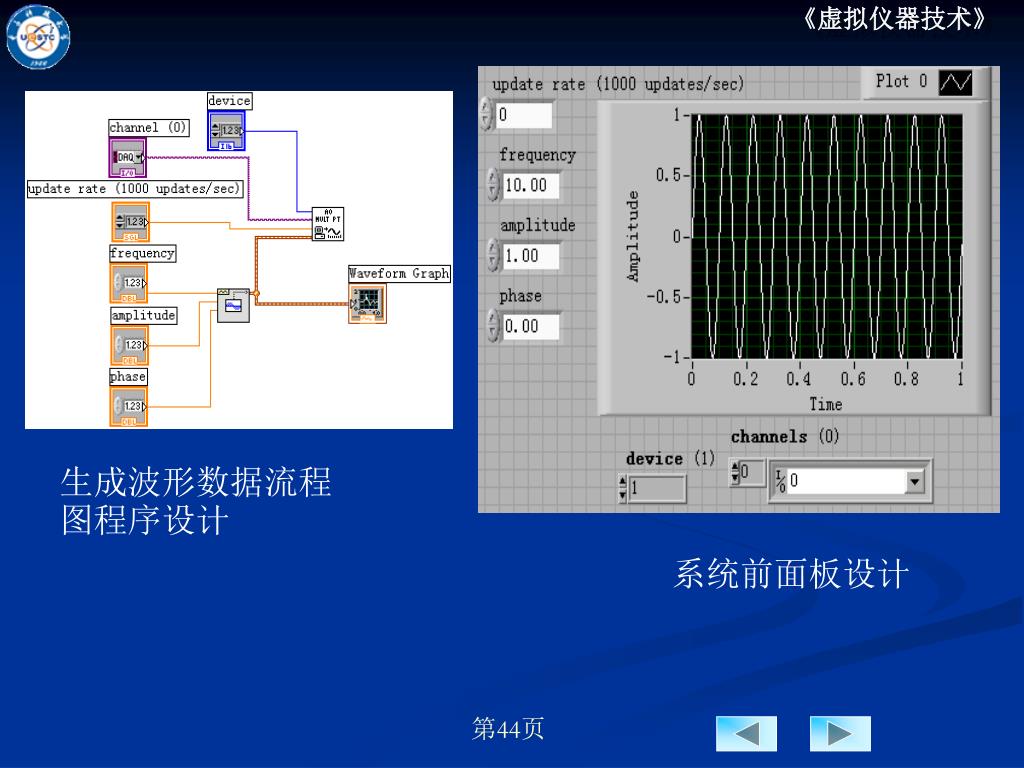Click the front panel 'frequency' label

(x=537, y=155)
